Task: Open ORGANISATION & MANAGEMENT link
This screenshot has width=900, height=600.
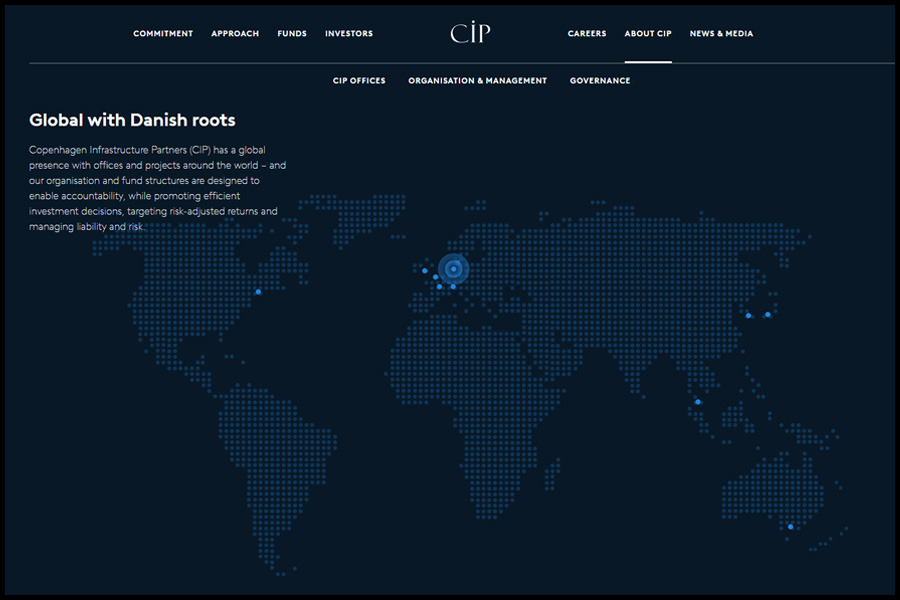Action: (477, 80)
